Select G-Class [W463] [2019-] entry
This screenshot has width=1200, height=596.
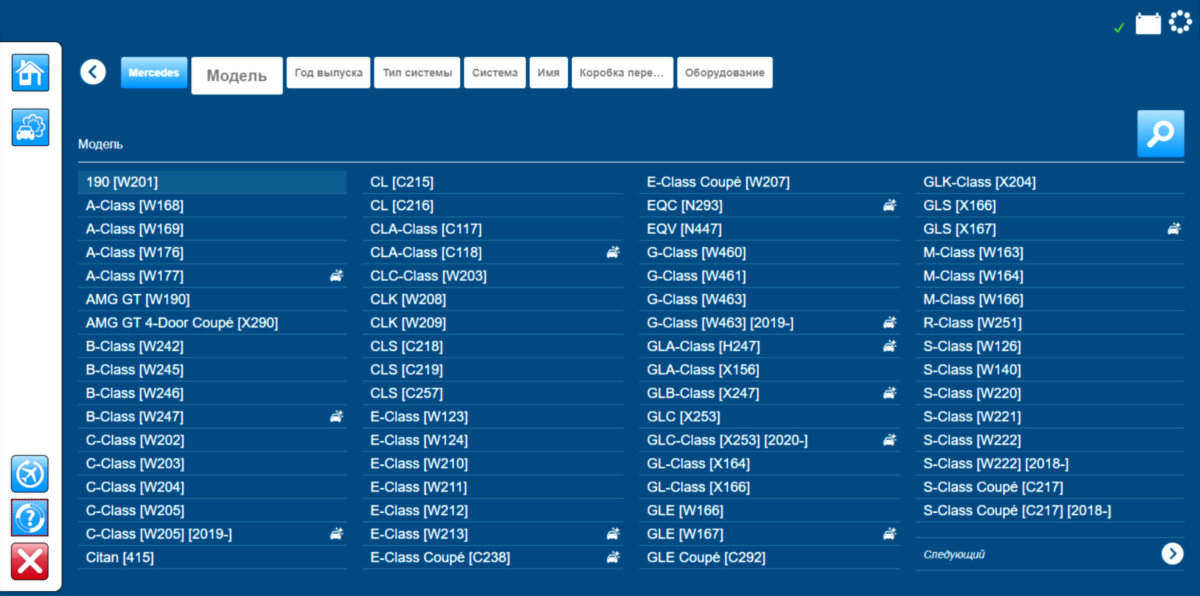click(720, 323)
